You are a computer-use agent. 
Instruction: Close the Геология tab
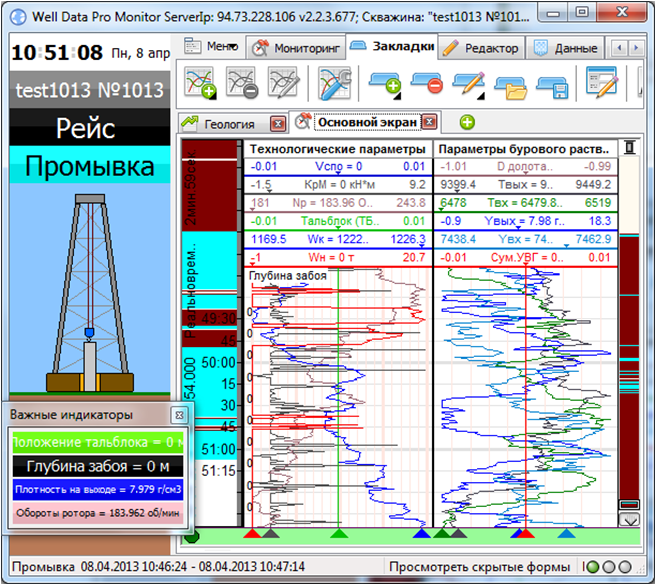tap(278, 124)
